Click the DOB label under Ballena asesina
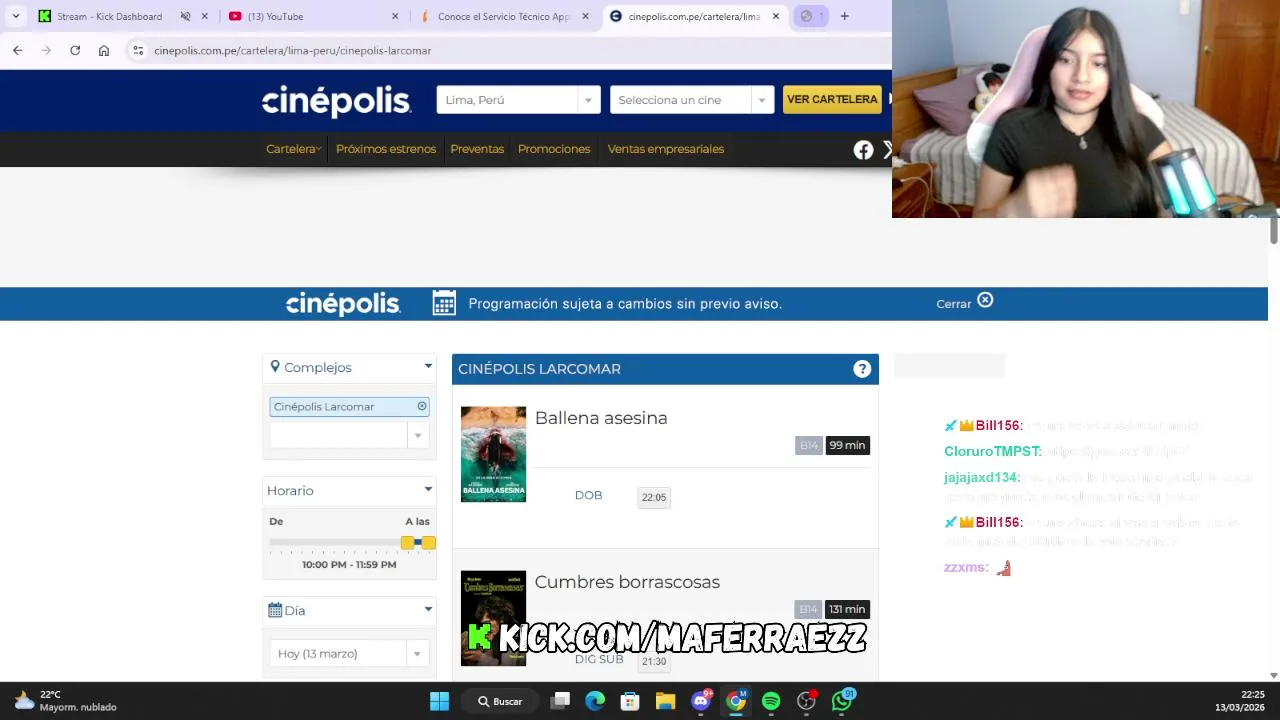The width and height of the screenshot is (1280, 720). [588, 495]
